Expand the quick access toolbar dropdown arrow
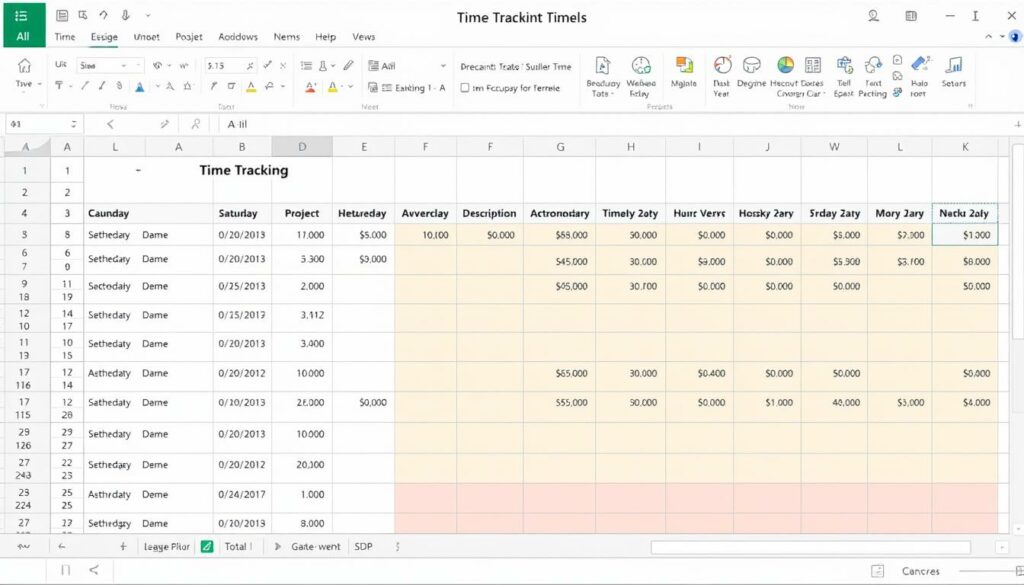1024x585 pixels. coord(148,16)
